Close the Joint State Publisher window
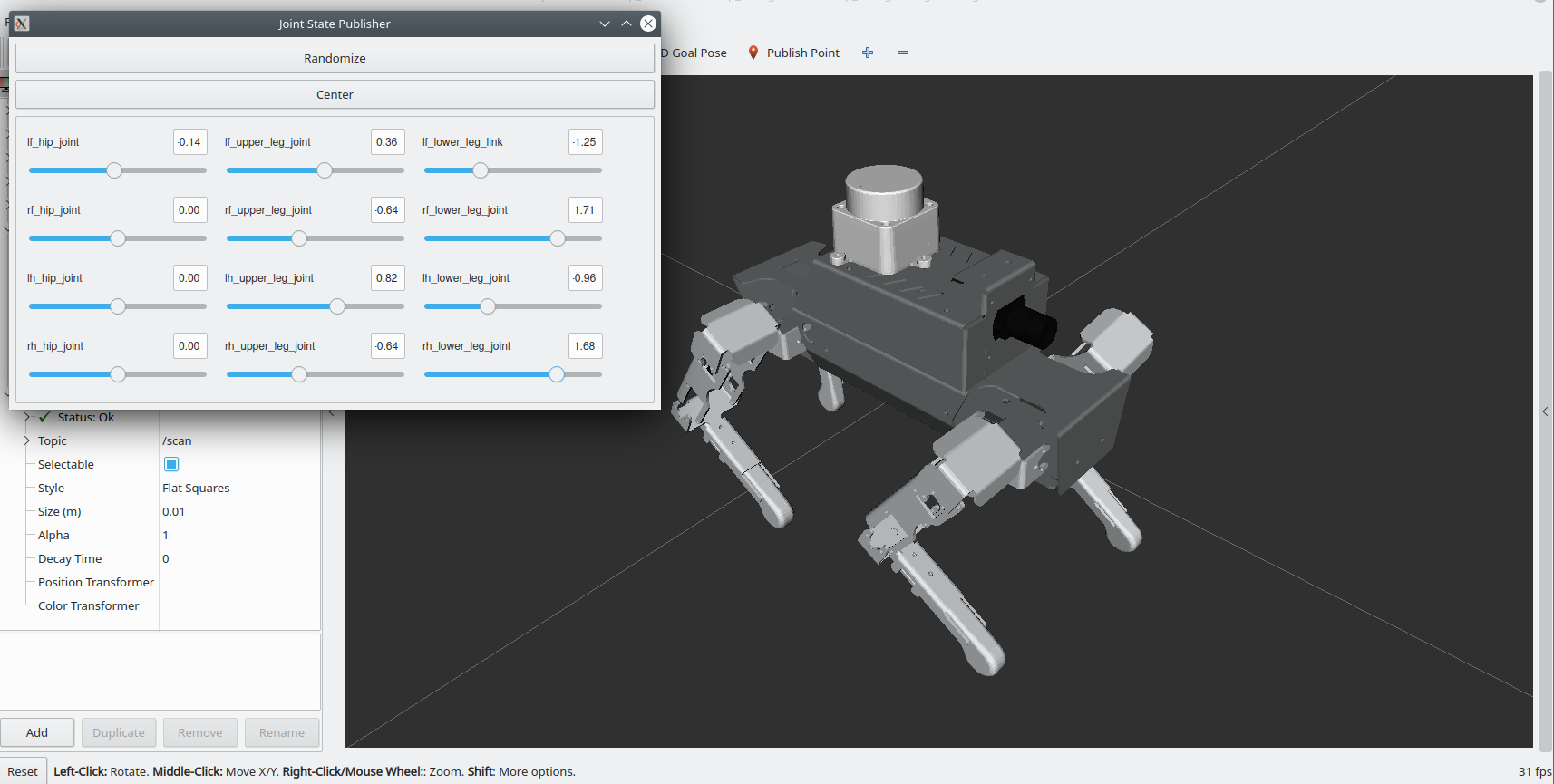Viewport: 1554px width, 784px height. [x=648, y=24]
